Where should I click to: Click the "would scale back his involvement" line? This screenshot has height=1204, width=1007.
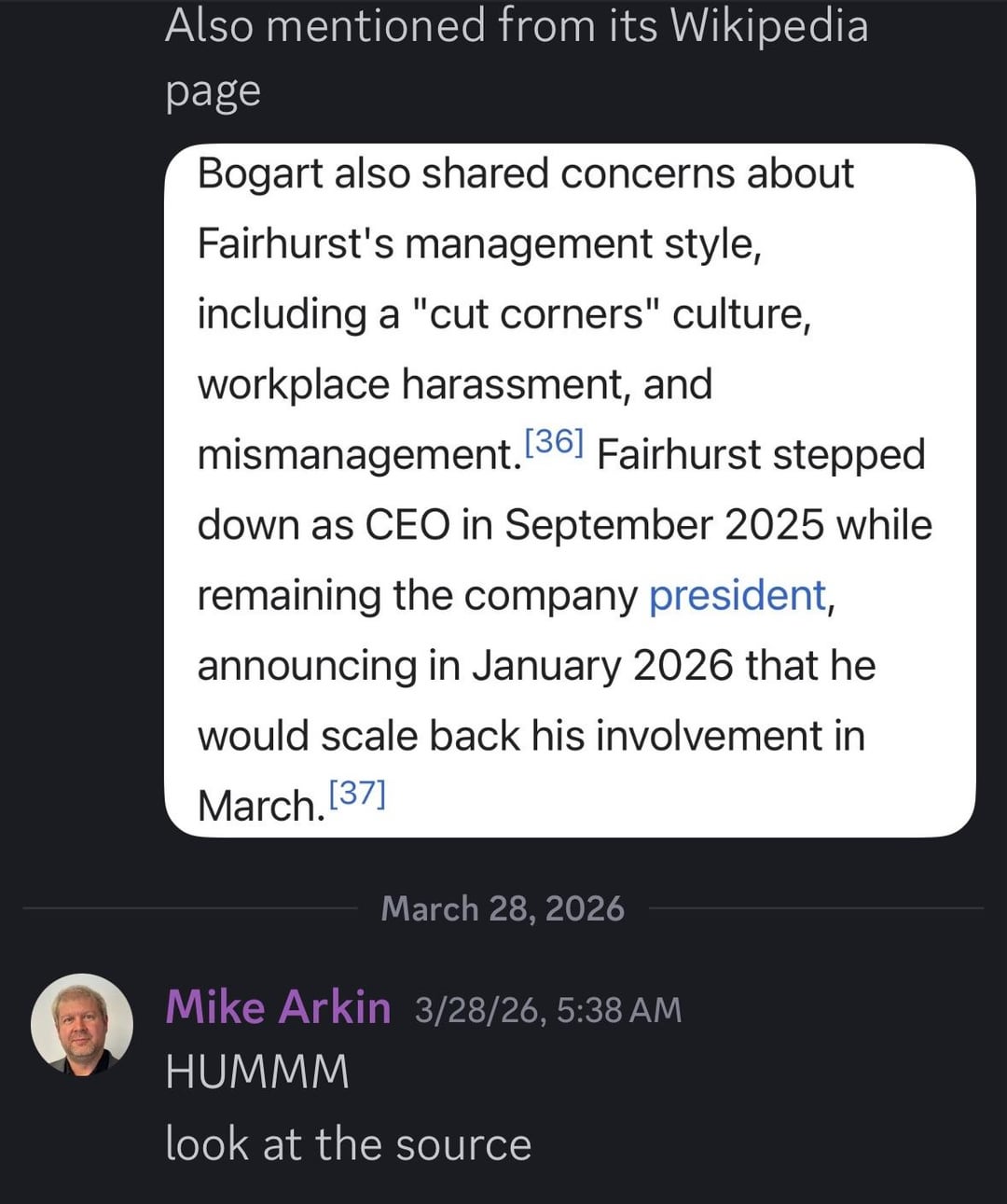tap(531, 736)
